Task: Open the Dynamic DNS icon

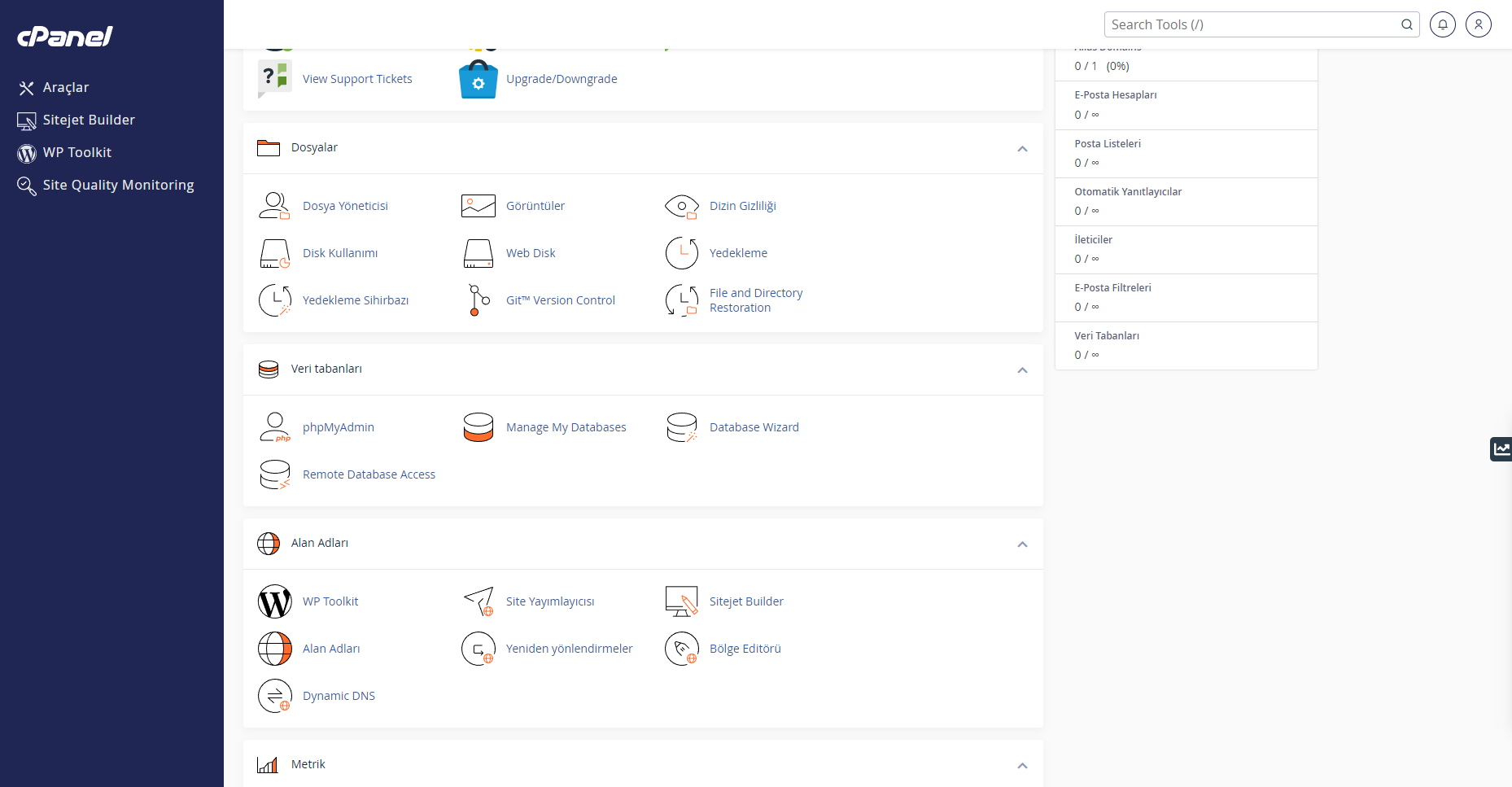Action: 274,696
